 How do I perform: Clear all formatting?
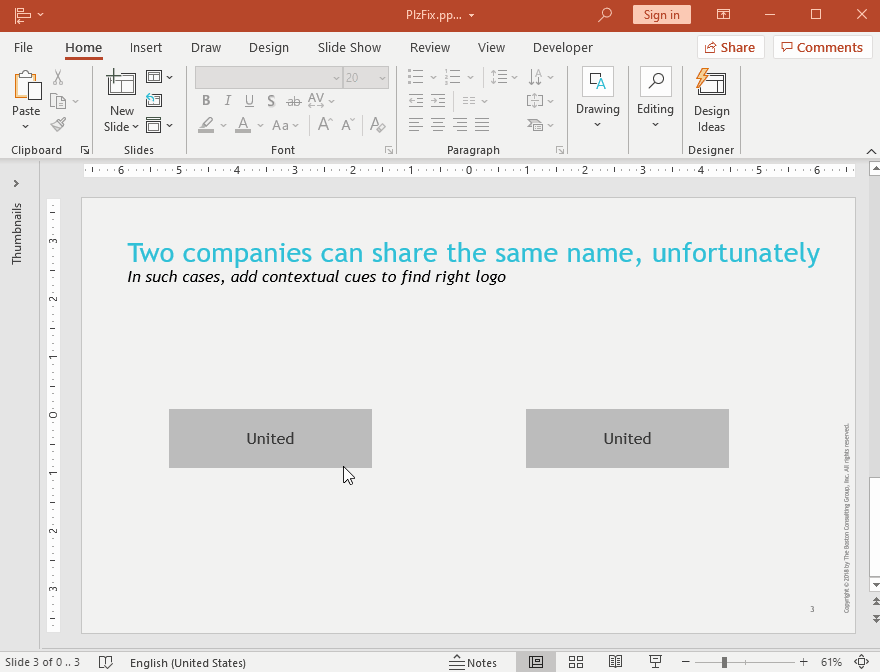[x=377, y=125]
